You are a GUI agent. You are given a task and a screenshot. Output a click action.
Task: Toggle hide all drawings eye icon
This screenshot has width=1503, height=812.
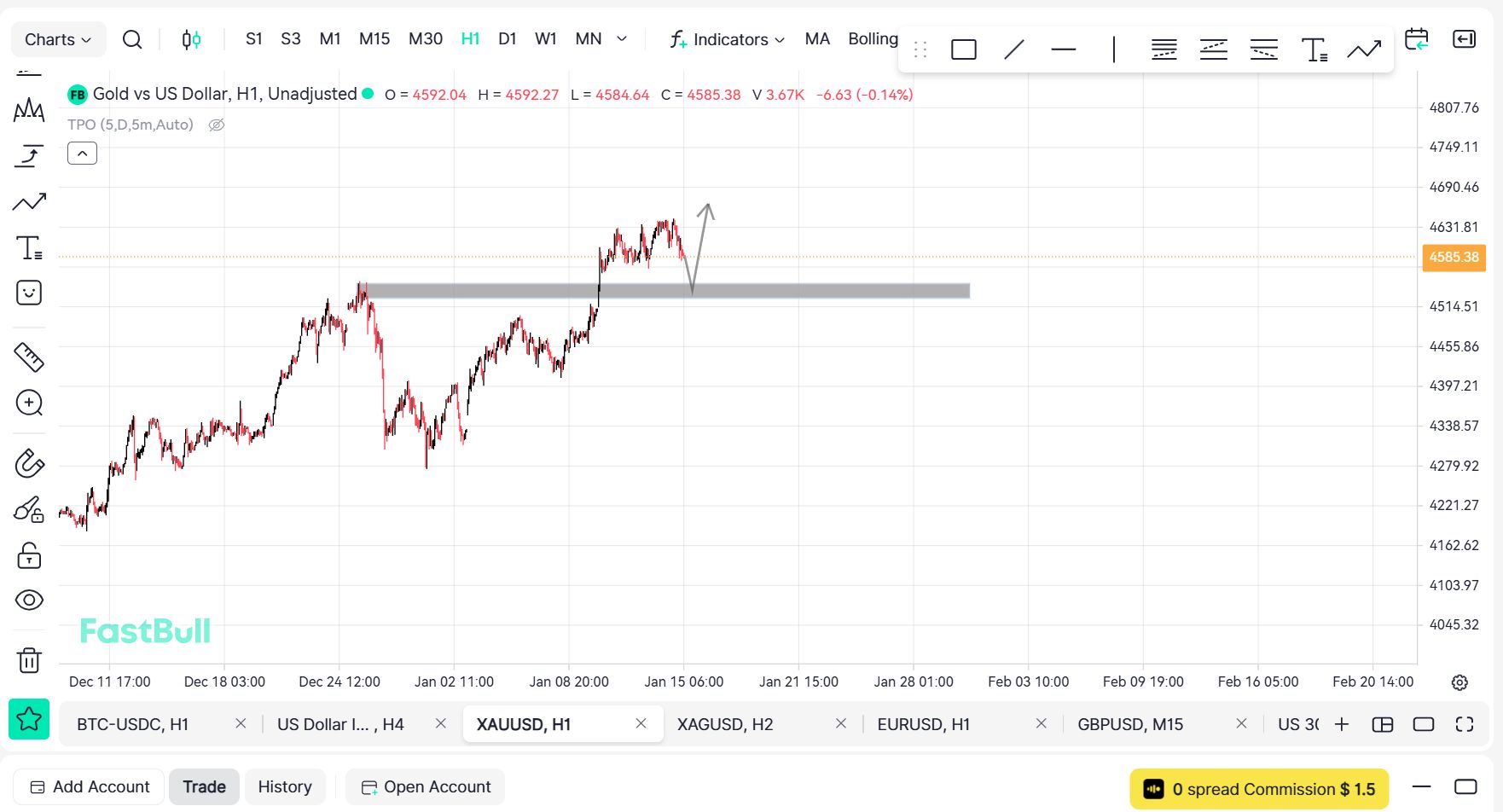pyautogui.click(x=29, y=600)
